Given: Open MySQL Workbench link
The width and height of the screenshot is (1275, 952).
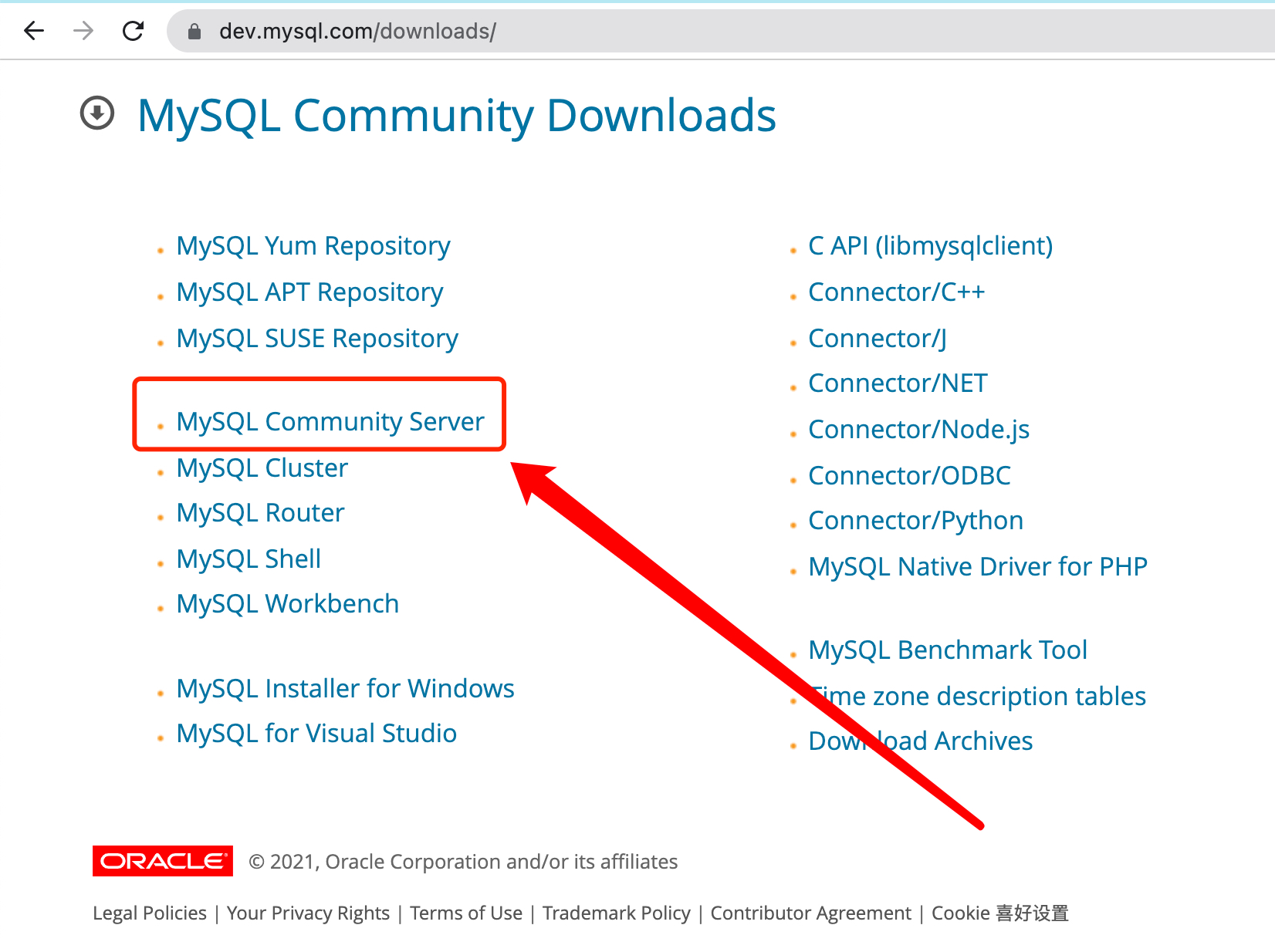Looking at the screenshot, I should 288,604.
